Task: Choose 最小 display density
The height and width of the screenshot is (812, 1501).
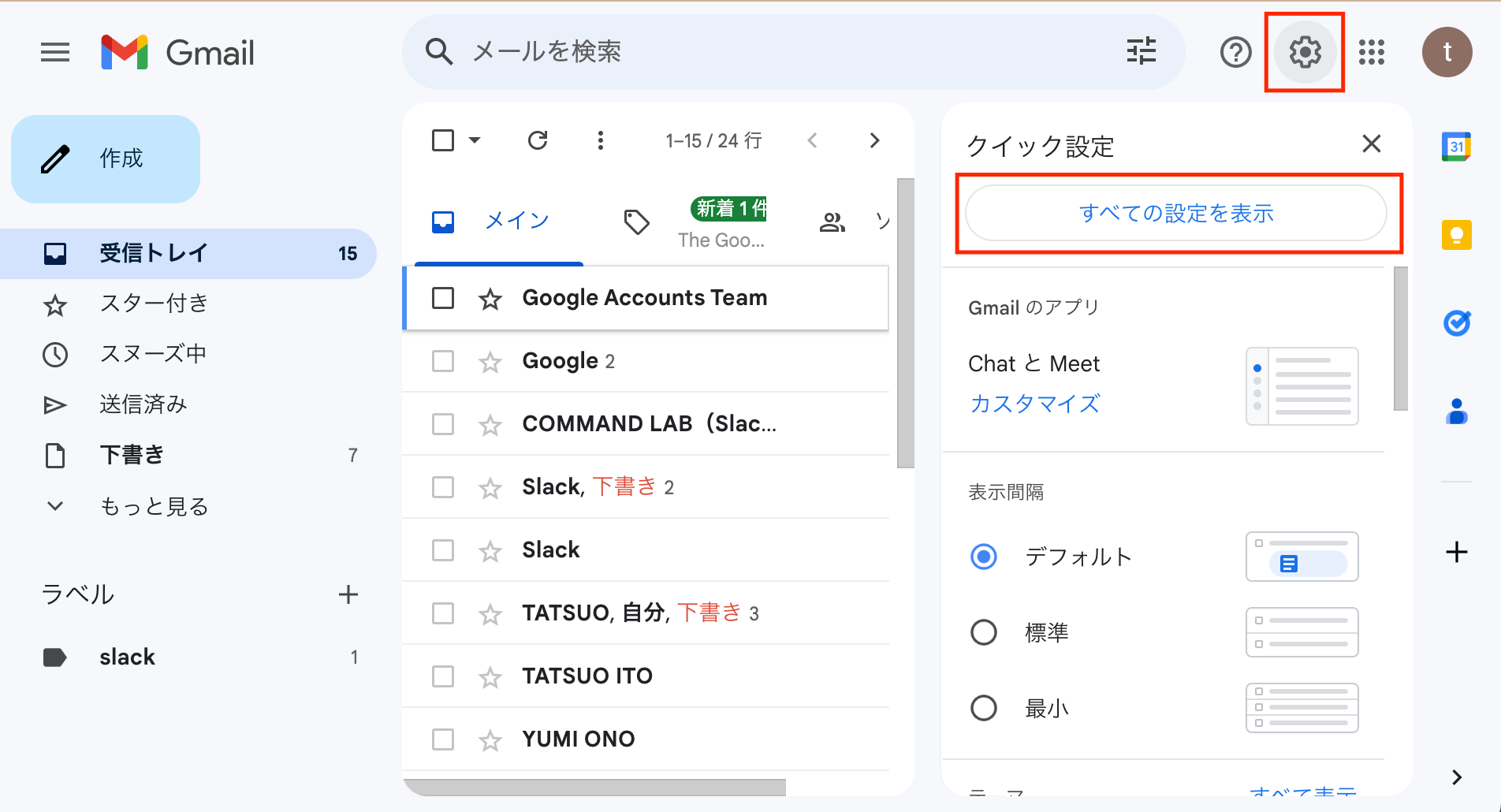Action: tap(984, 708)
